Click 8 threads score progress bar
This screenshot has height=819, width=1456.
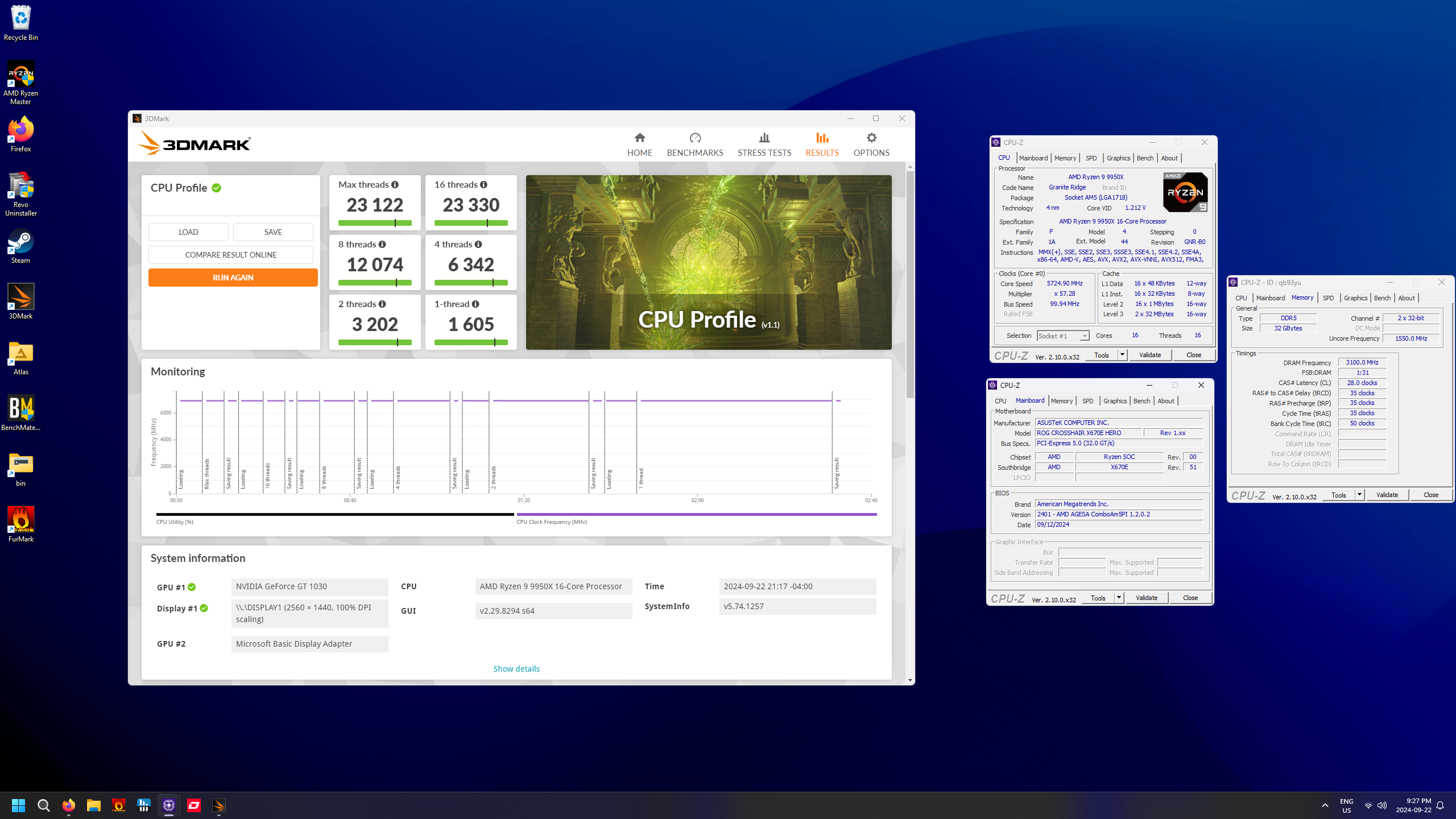click(x=375, y=283)
